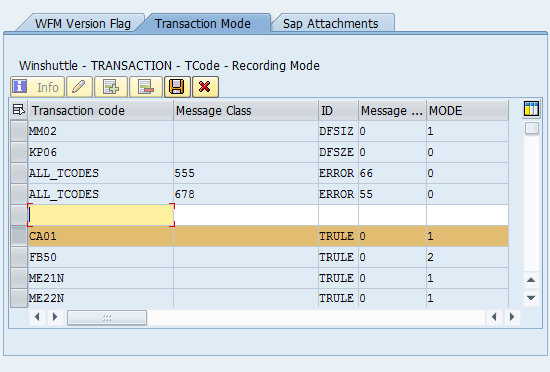
Task: Click the Message number cell showing 55
Action: pos(393,194)
